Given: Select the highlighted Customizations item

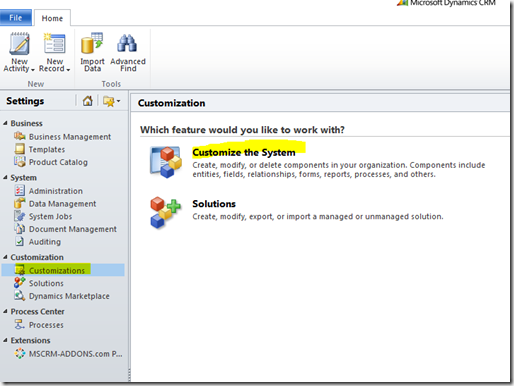Looking at the screenshot, I should [x=63, y=270].
